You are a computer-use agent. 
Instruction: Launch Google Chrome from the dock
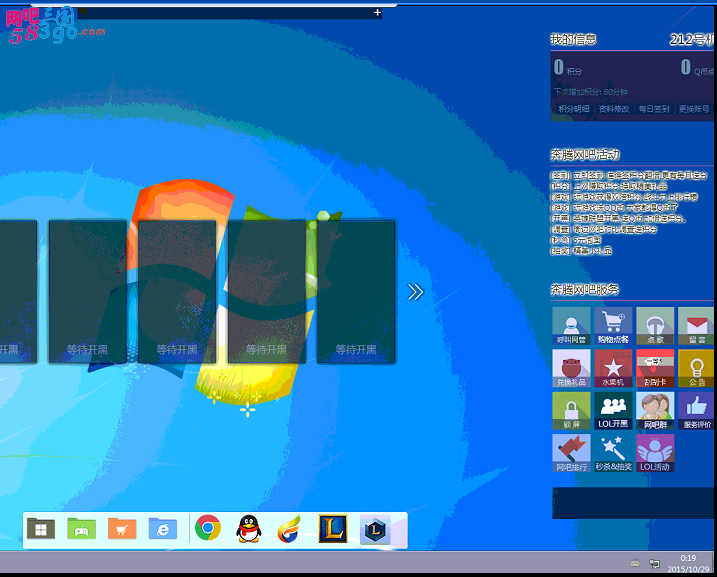[208, 528]
